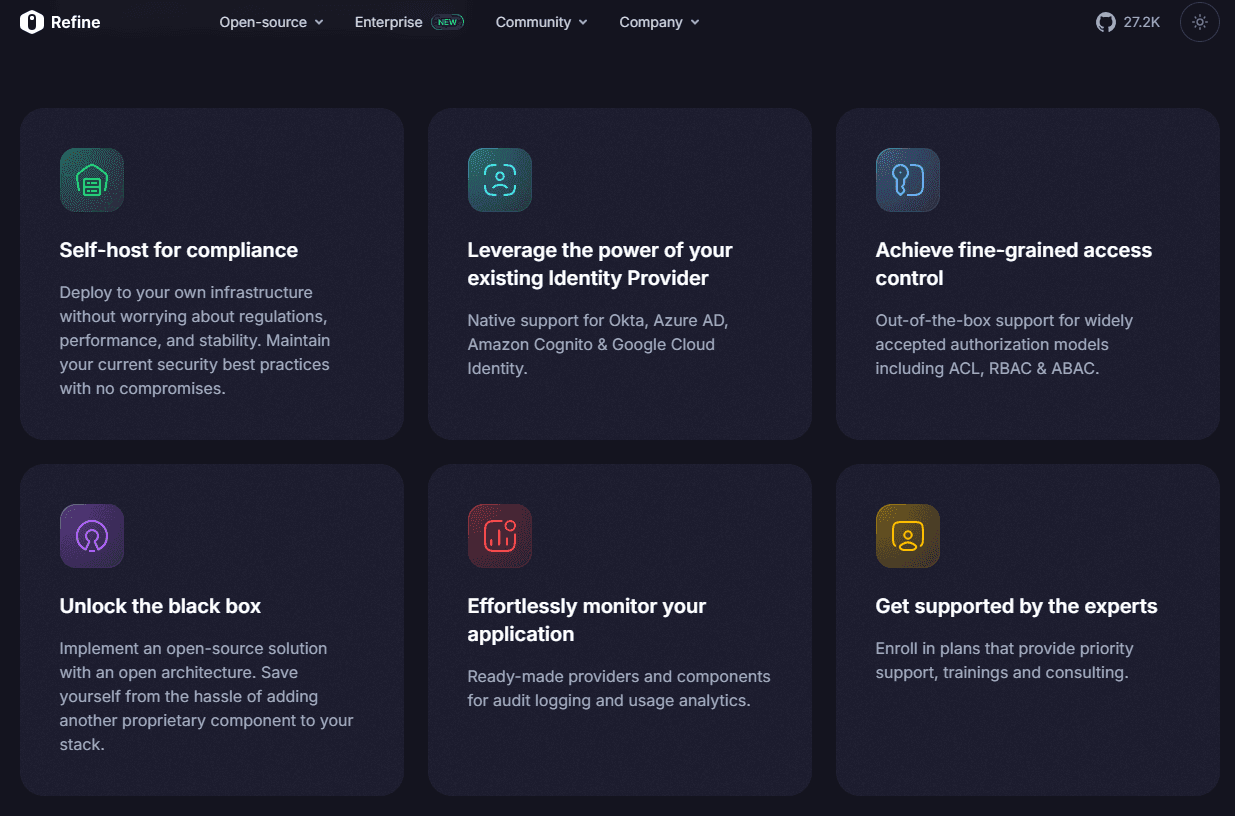Screen dimensions: 1235x816
Task: Select the 'Self-host for compliance' heading
Action: point(179,250)
